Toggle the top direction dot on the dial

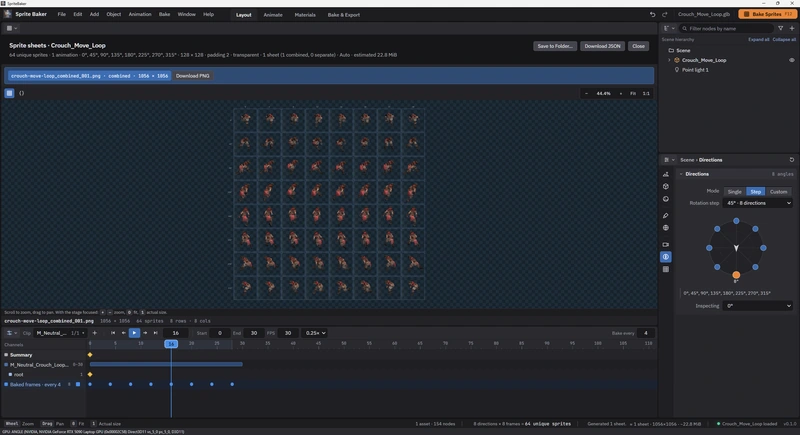click(736, 221)
